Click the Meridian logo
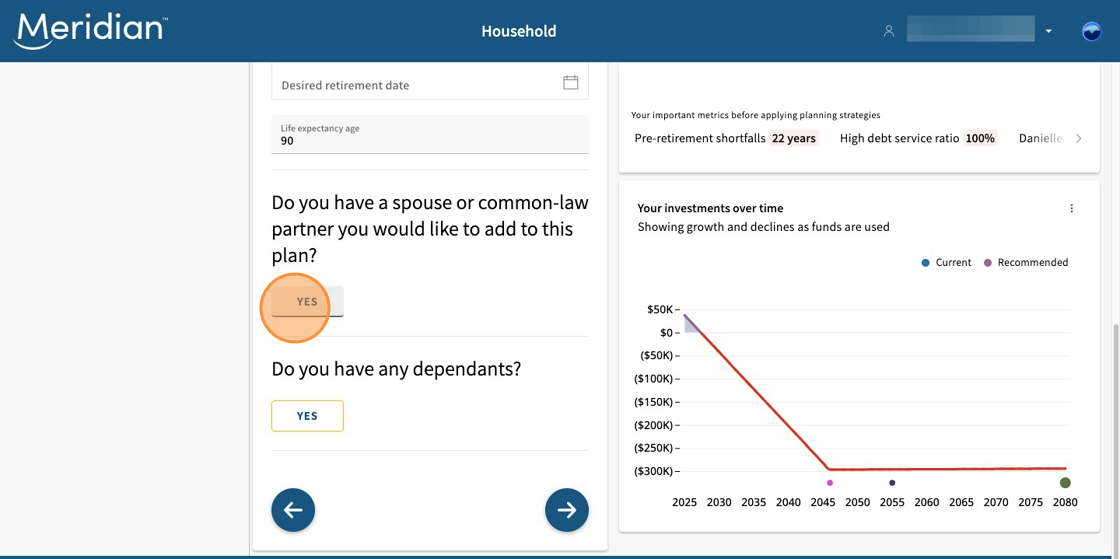Viewport: 1120px width, 559px height. click(x=90, y=31)
